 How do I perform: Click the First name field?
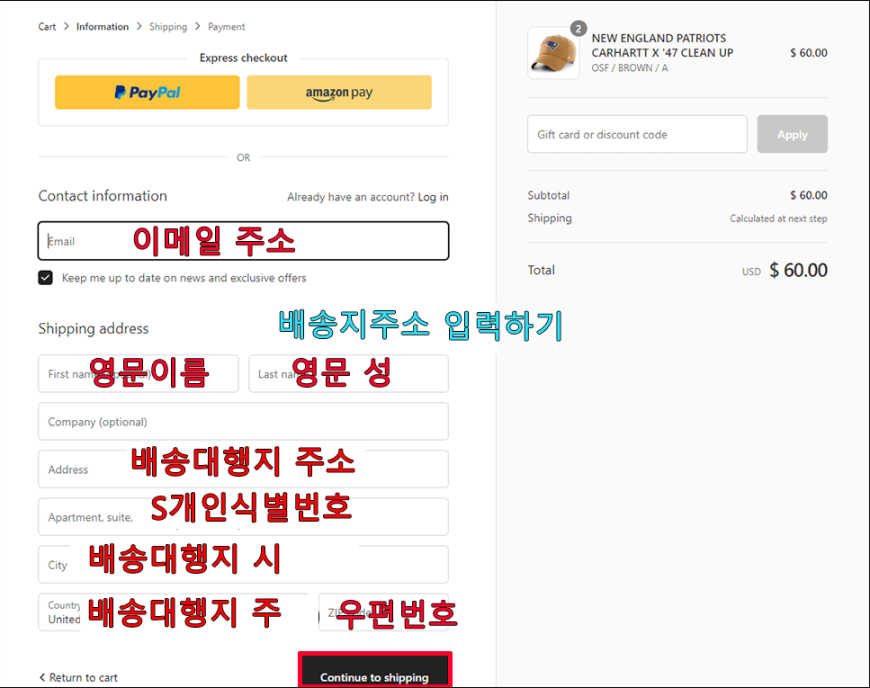pyautogui.click(x=138, y=373)
